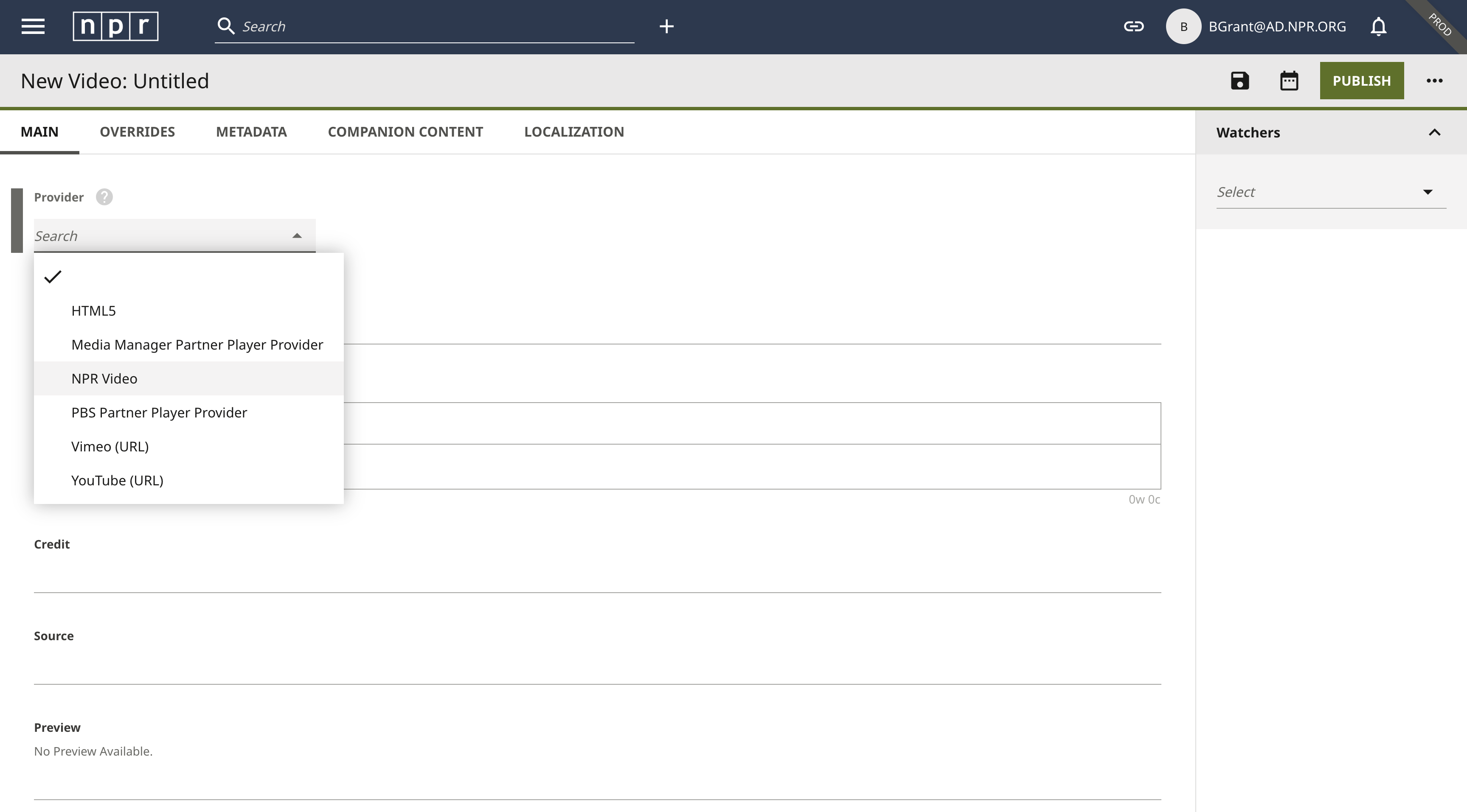Choose HTML5 provider
Viewport: 1467px width, 812px height.
(x=188, y=311)
